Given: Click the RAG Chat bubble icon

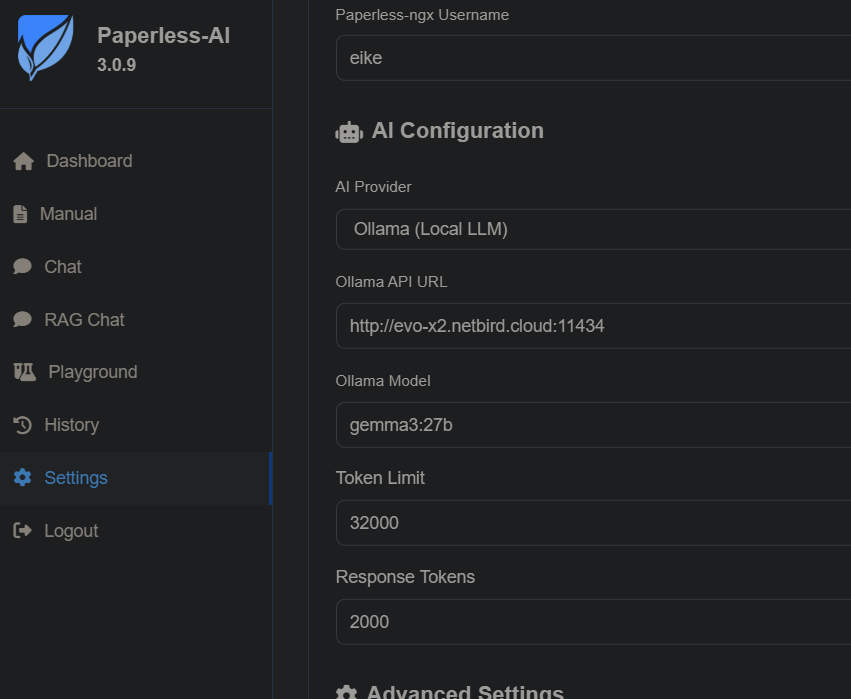Looking at the screenshot, I should (23, 320).
